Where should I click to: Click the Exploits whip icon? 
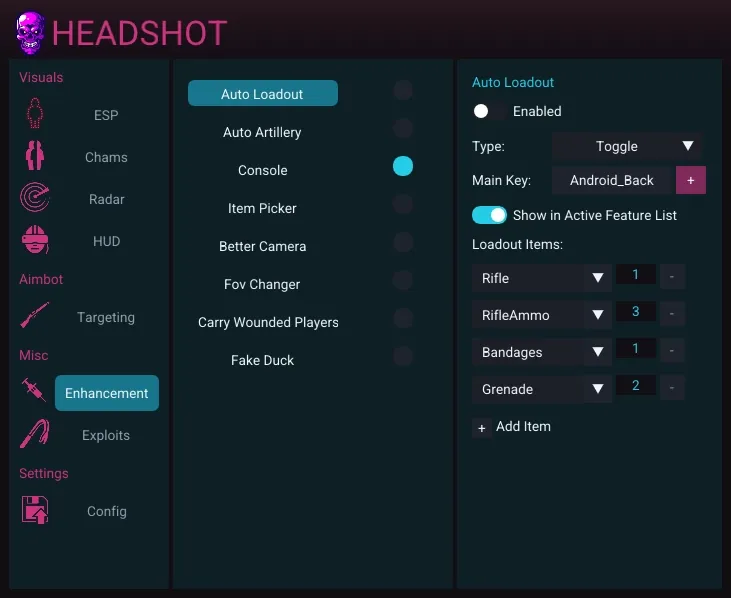click(36, 435)
